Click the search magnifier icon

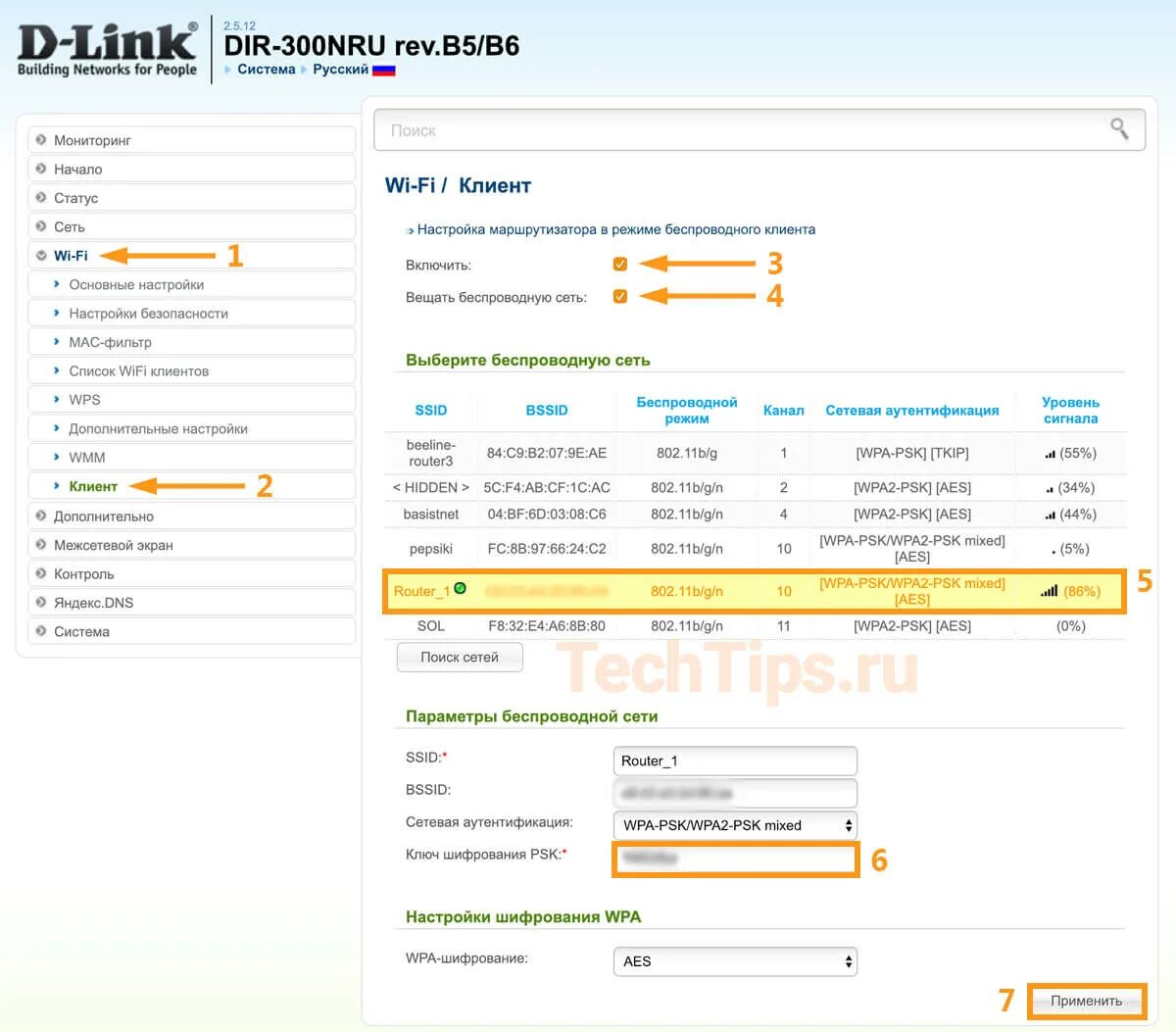point(1119,128)
